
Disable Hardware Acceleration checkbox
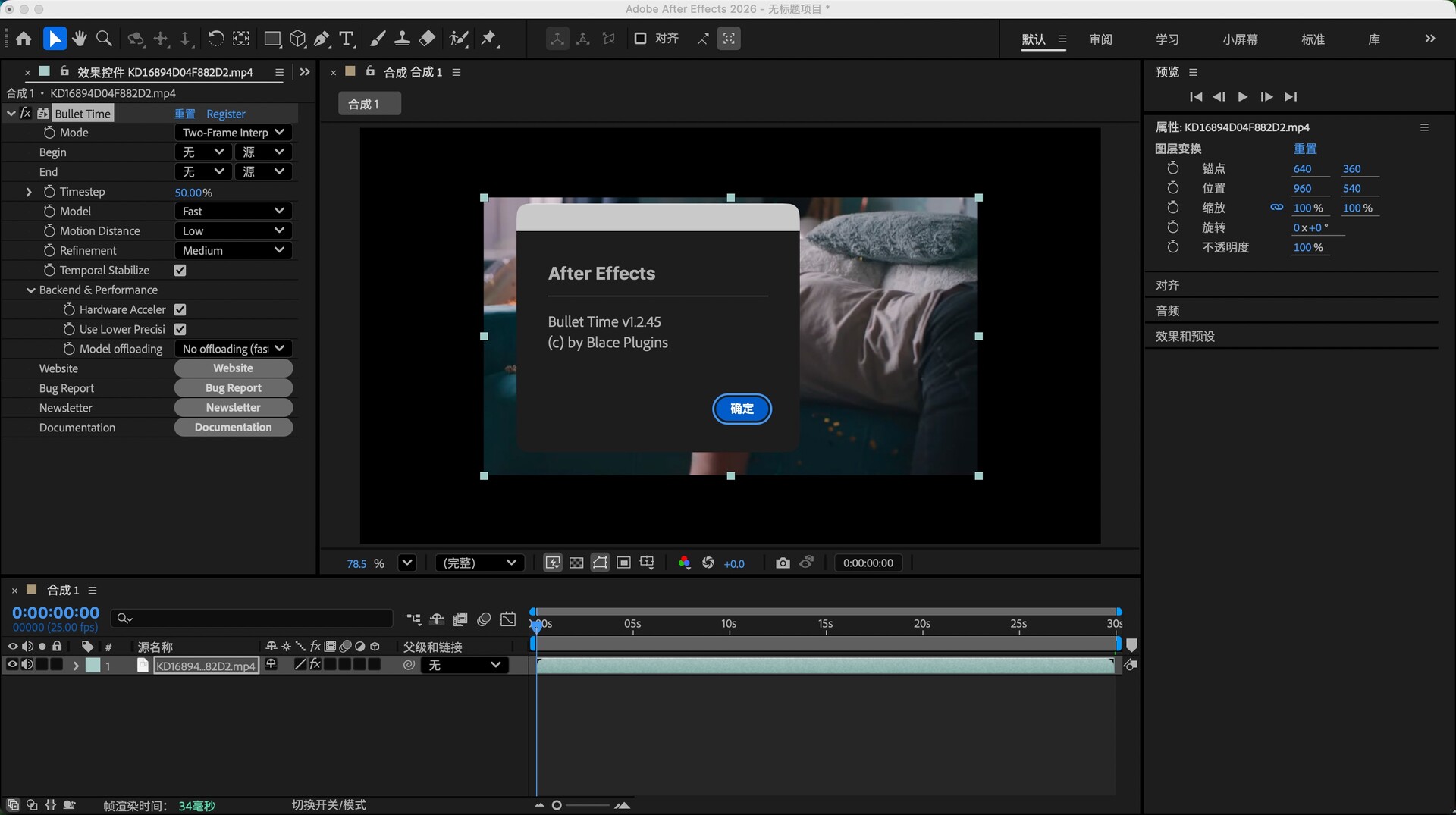[x=180, y=310]
